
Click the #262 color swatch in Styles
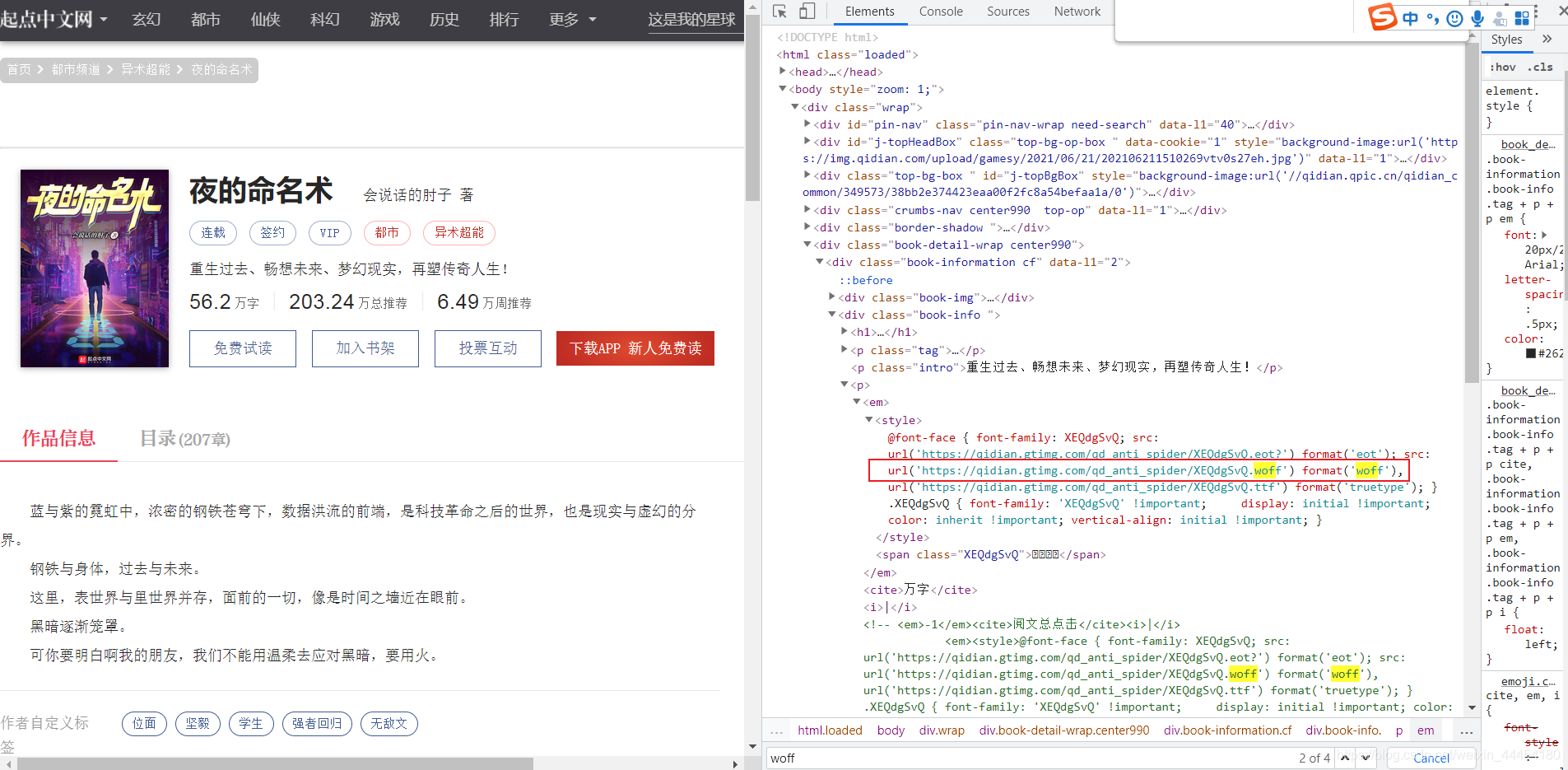pyautogui.click(x=1531, y=353)
